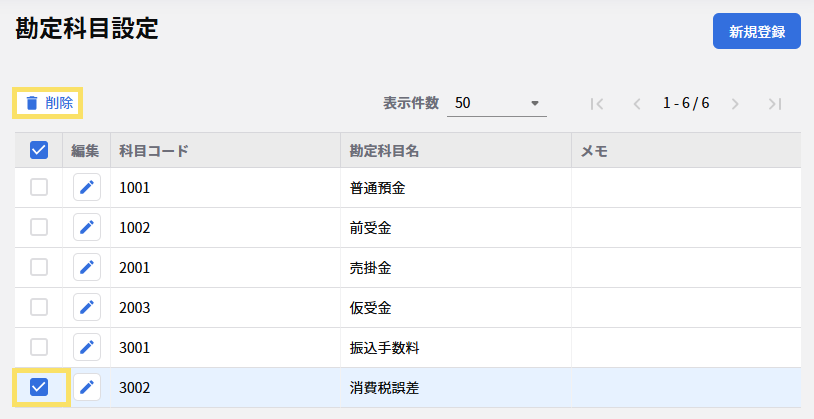This screenshot has height=419, width=814.
Task: Click the 科目コード column header
Action: pyautogui.click(x=154, y=151)
